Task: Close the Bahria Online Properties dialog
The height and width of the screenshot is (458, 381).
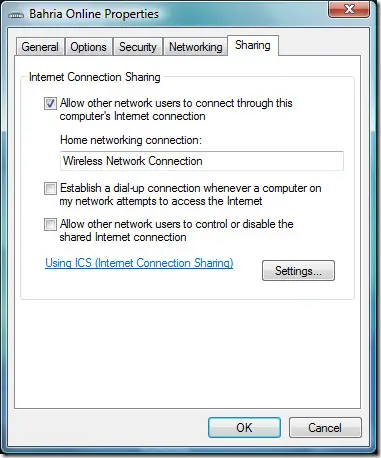Action: click(349, 9)
